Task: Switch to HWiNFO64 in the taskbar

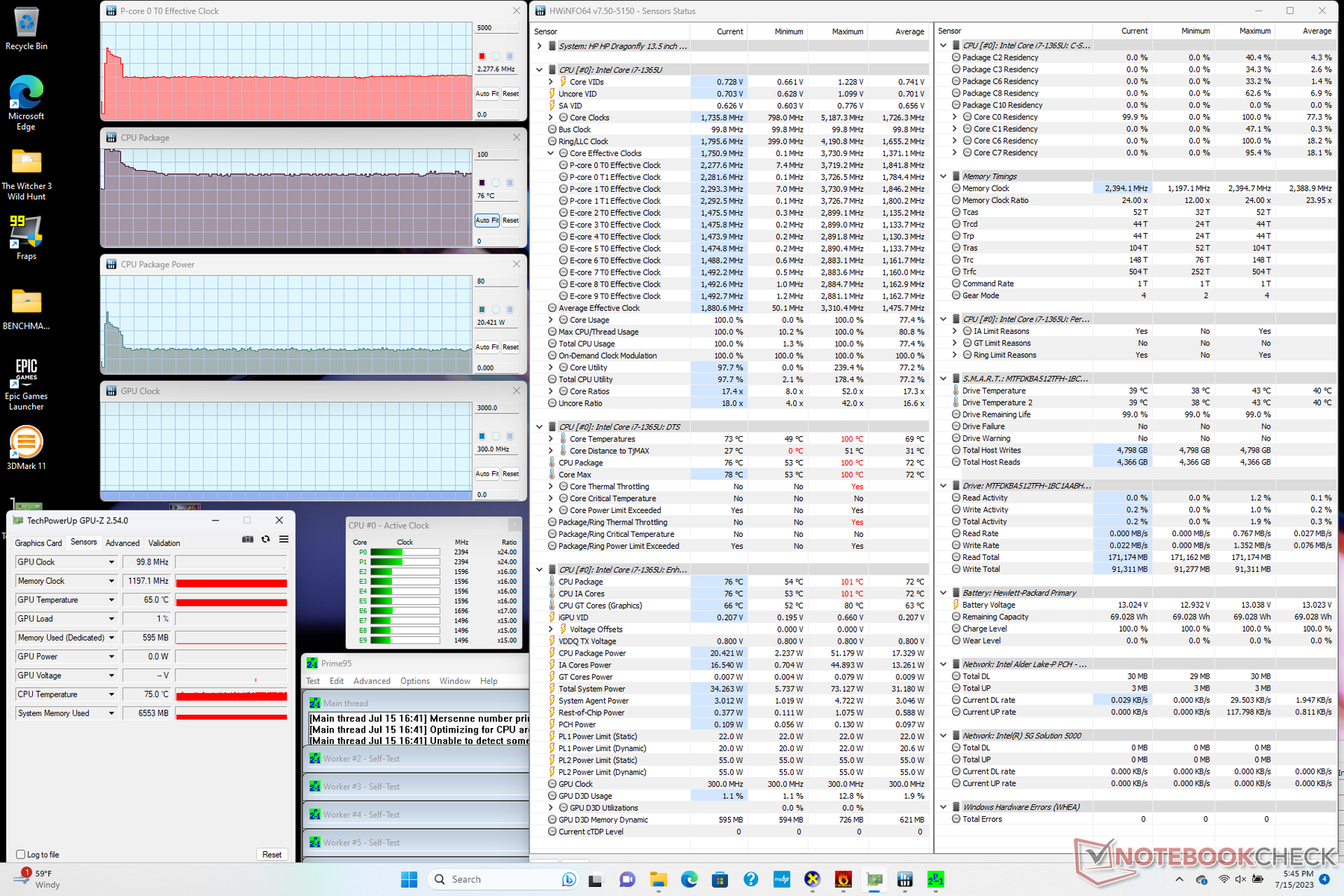Action: [905, 880]
